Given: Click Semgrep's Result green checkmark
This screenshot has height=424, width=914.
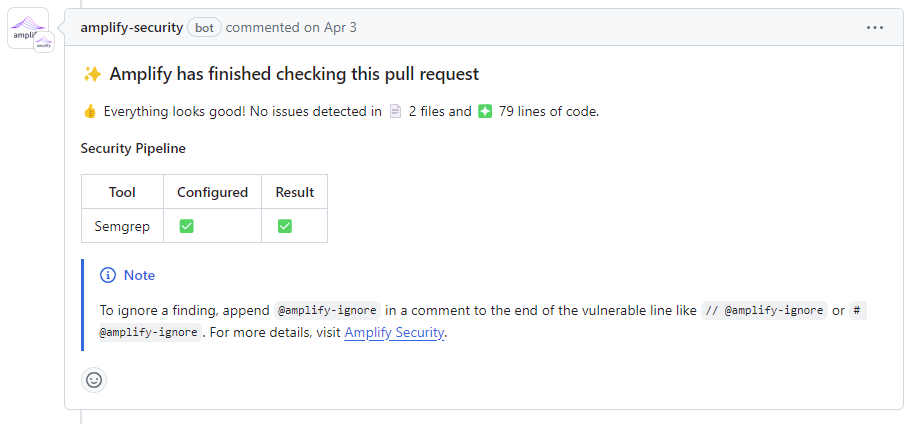Looking at the screenshot, I should click(x=284, y=226).
